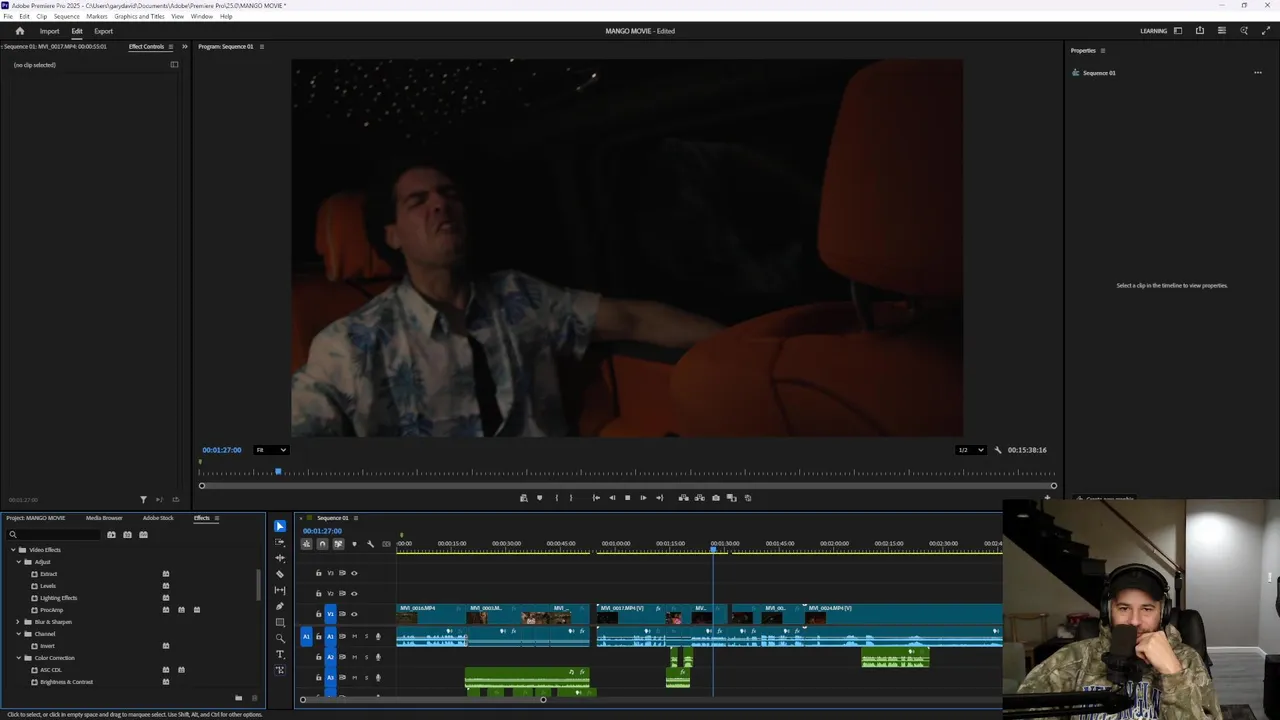The width and height of the screenshot is (1280, 720).
Task: Open the Effects panel menu
Action: (217, 518)
